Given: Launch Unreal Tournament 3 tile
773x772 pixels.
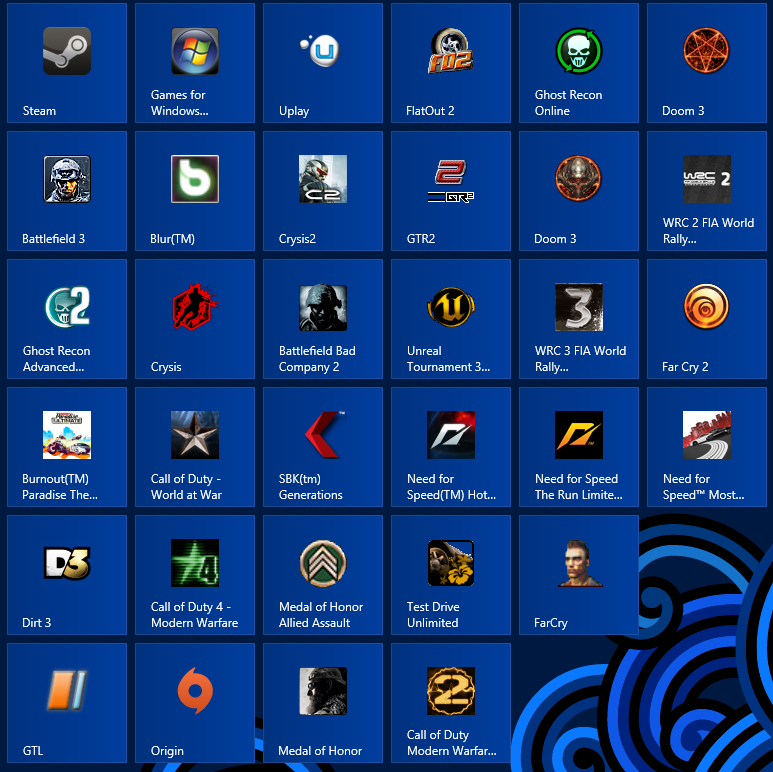Looking at the screenshot, I should (x=451, y=319).
